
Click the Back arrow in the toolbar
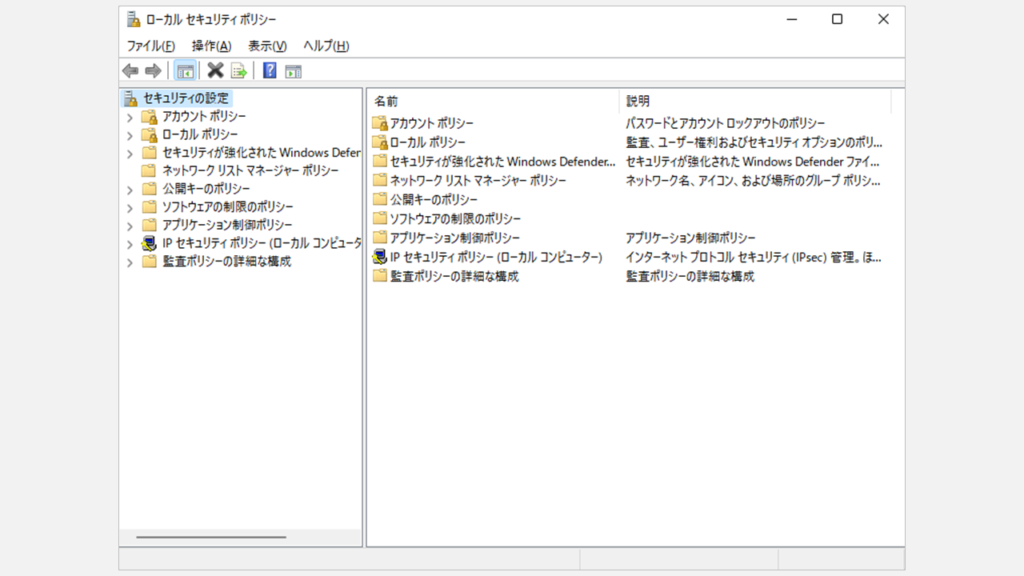pos(130,71)
